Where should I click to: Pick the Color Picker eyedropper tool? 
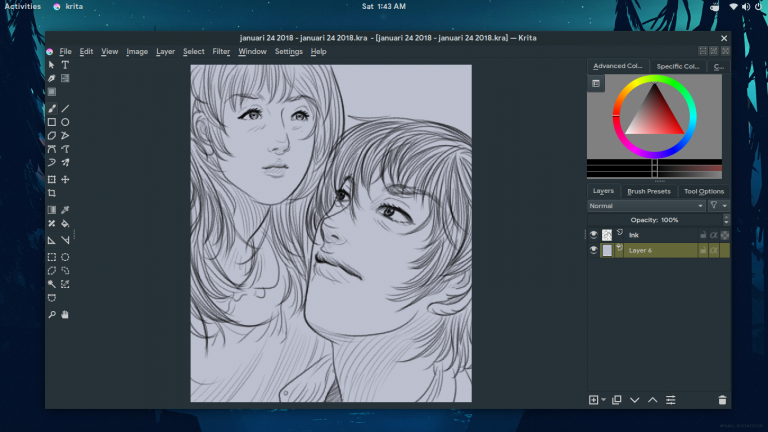tap(65, 210)
